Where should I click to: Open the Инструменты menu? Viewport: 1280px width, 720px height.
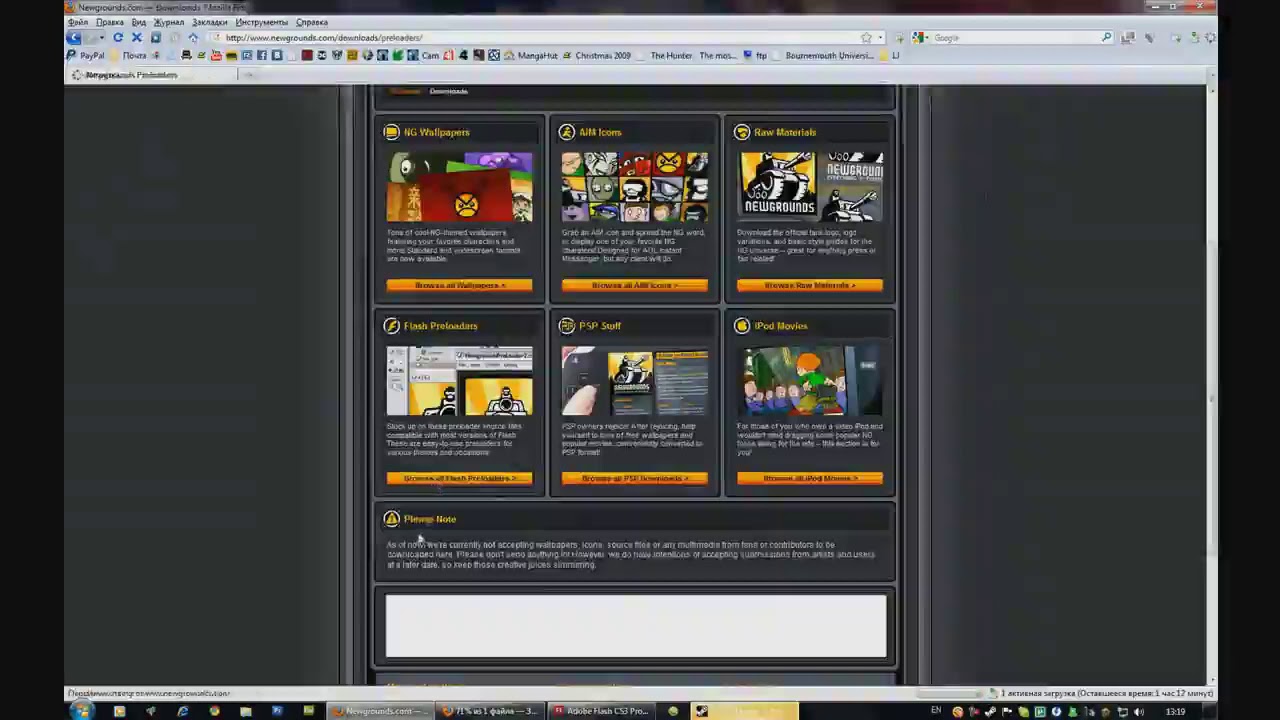tap(262, 22)
